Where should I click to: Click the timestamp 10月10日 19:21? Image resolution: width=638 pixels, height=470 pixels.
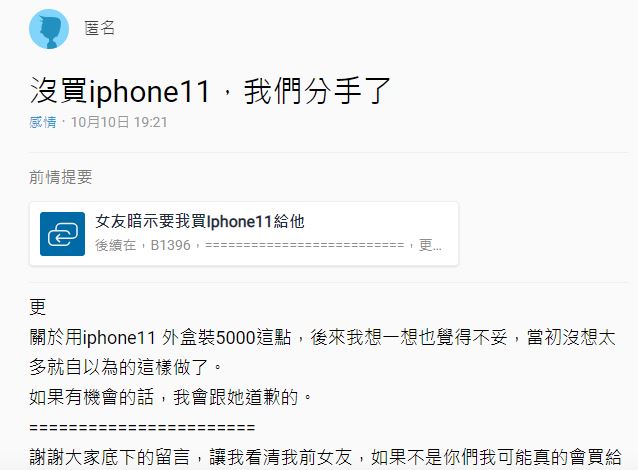click(x=119, y=122)
